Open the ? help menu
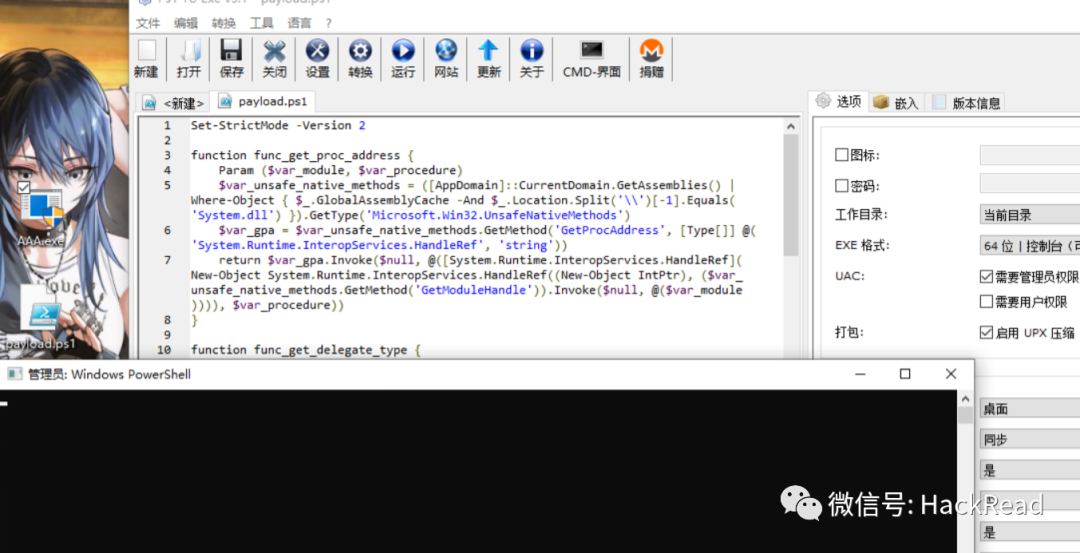This screenshot has width=1080, height=553. click(x=329, y=23)
